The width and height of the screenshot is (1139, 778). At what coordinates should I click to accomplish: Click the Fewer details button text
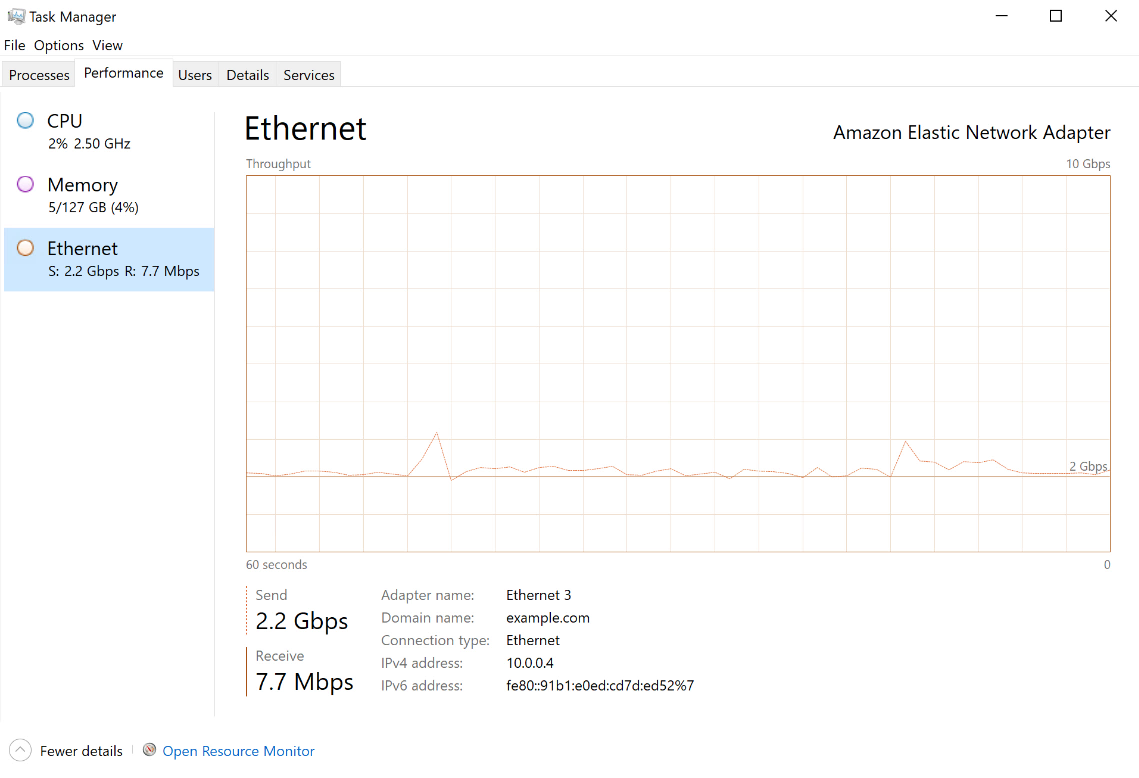pos(81,751)
